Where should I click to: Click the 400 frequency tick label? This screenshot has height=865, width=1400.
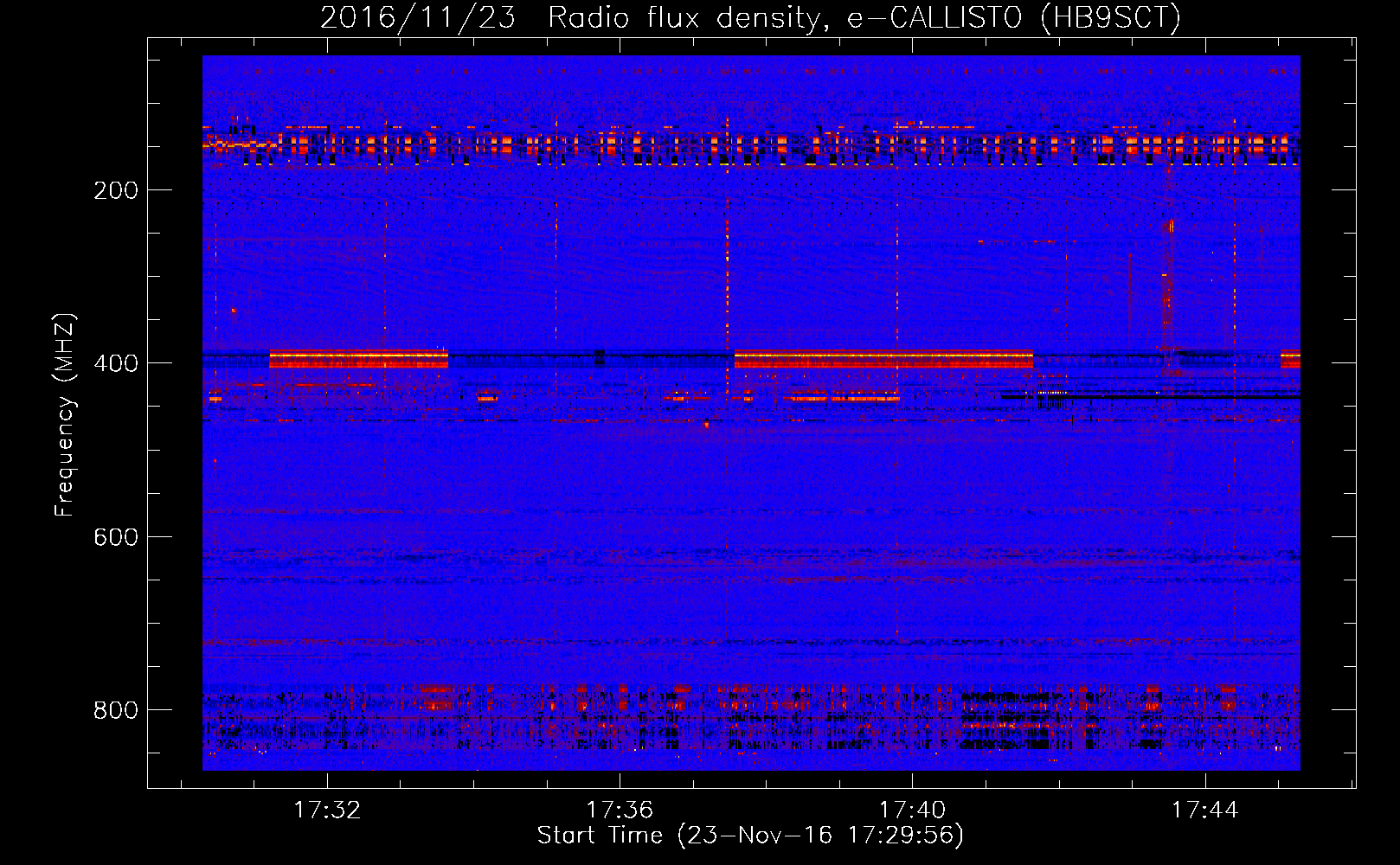tap(115, 363)
